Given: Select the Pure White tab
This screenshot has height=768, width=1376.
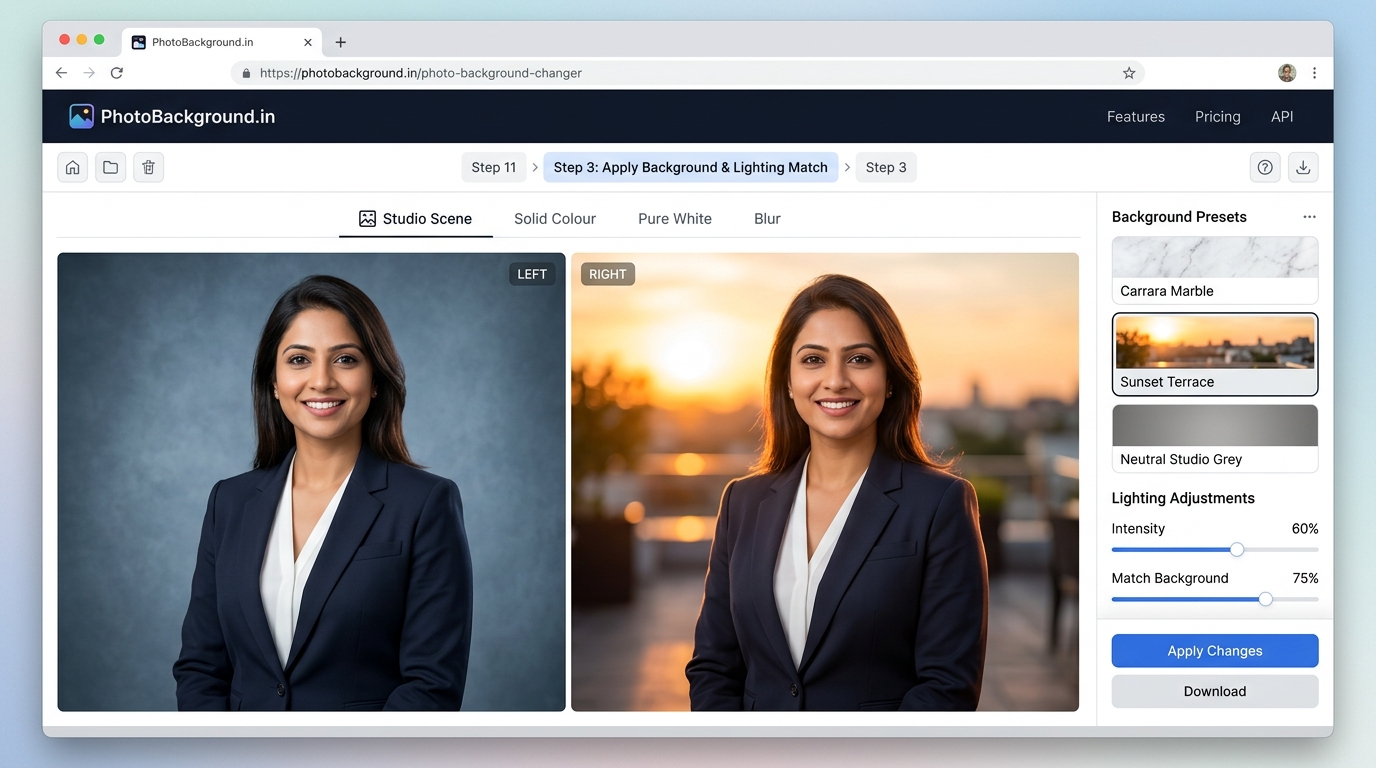Looking at the screenshot, I should (675, 218).
